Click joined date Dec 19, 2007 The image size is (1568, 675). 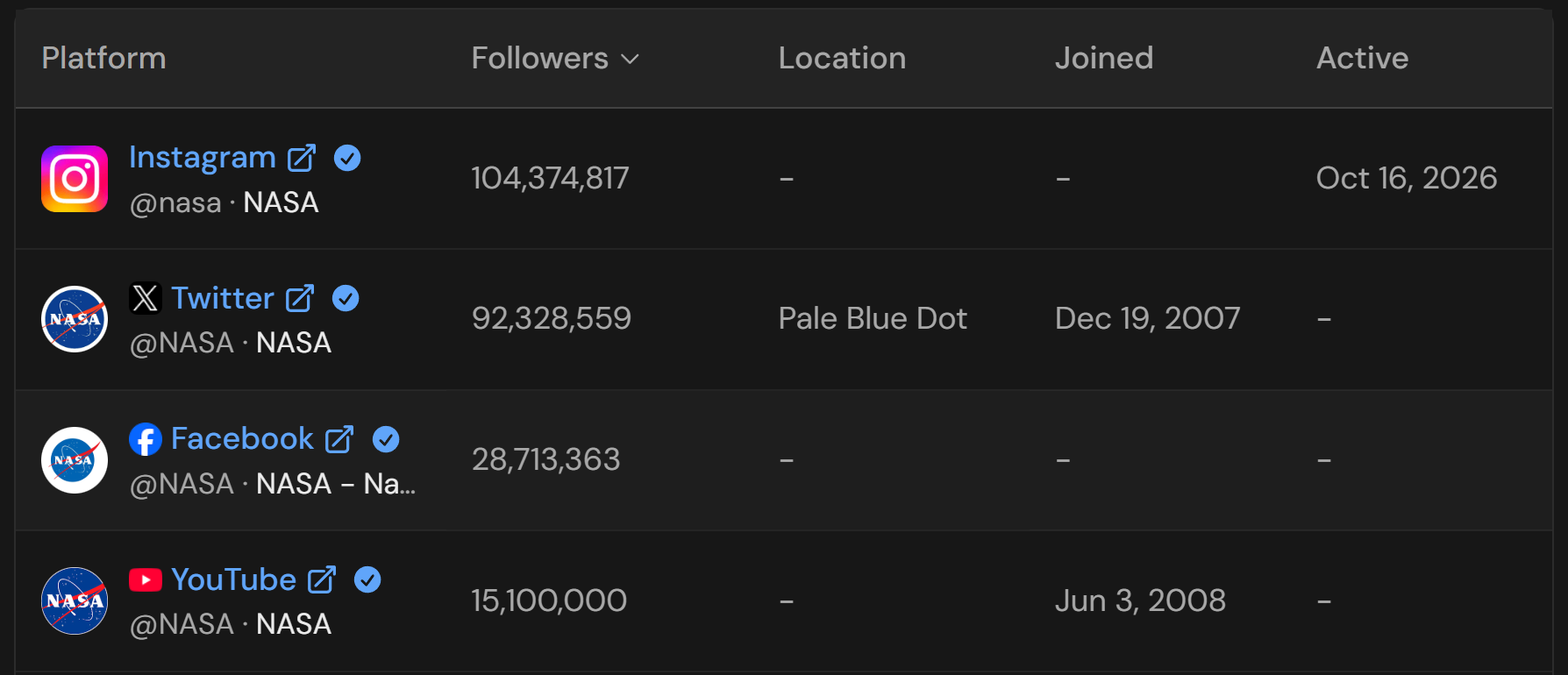1147,318
